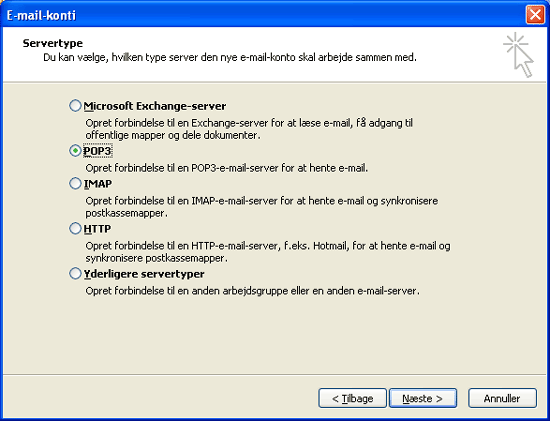Click the bold Yderligere servertyper label text
Image resolution: width=550 pixels, height=421 pixels.
tap(144, 274)
